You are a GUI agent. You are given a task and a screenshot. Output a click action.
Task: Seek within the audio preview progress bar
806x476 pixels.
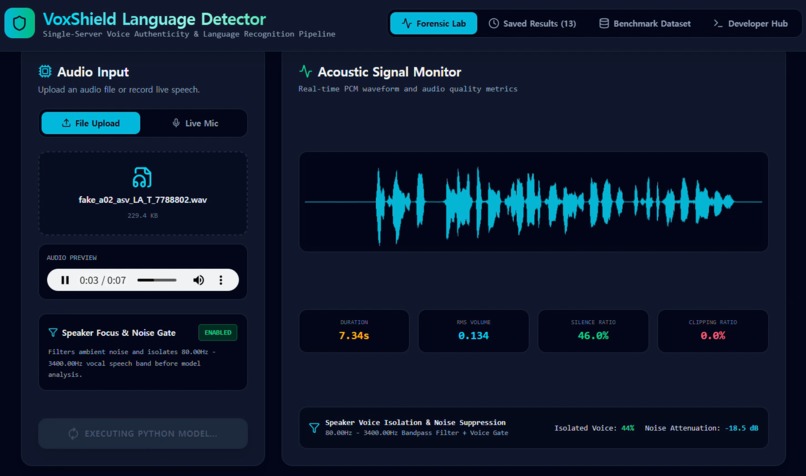(157, 280)
